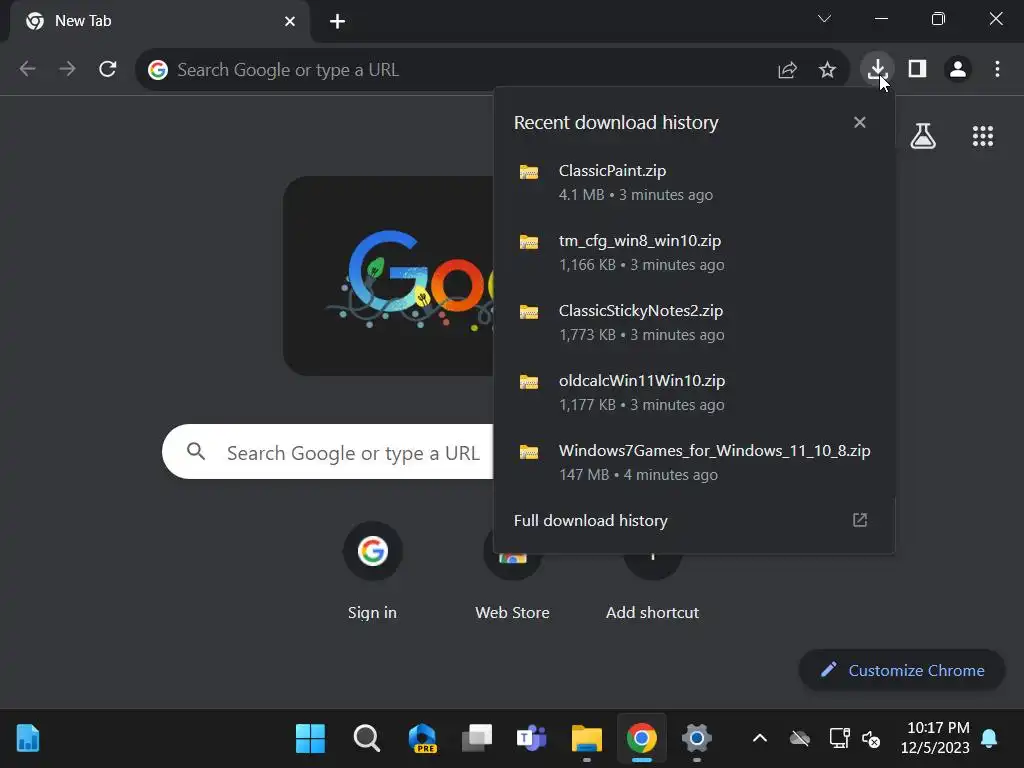
Task: Click the ClassicPaint.zip folder icon
Action: pos(529,172)
